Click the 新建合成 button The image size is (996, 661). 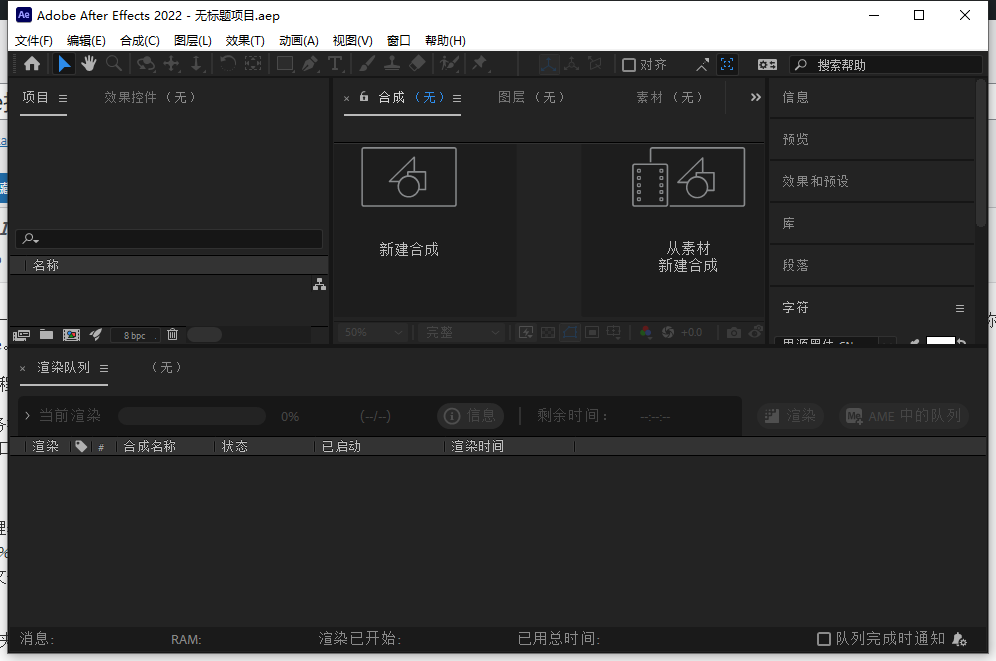pos(408,203)
